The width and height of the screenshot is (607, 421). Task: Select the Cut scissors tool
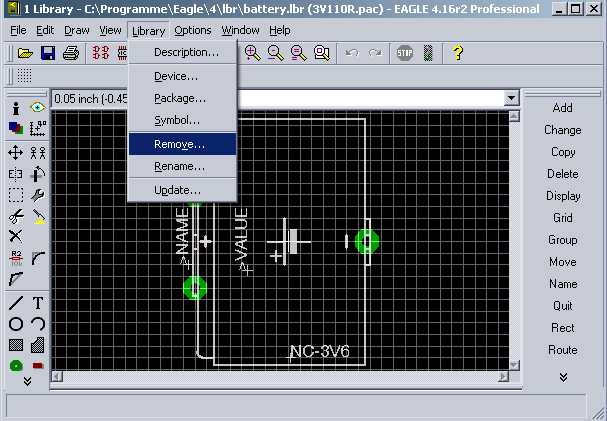pyautogui.click(x=16, y=216)
